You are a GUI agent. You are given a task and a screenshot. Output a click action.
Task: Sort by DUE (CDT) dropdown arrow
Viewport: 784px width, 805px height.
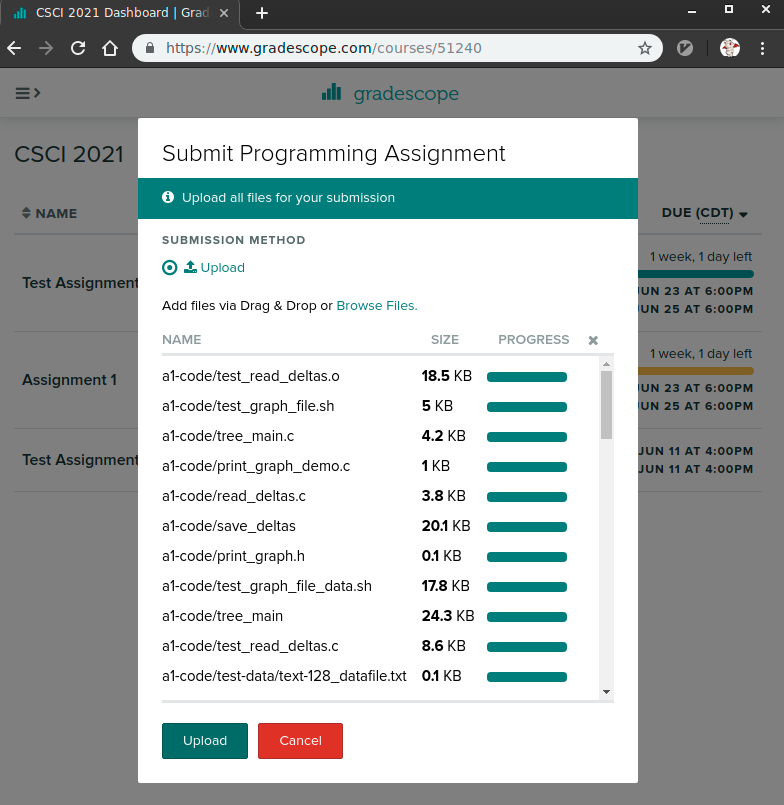click(743, 214)
